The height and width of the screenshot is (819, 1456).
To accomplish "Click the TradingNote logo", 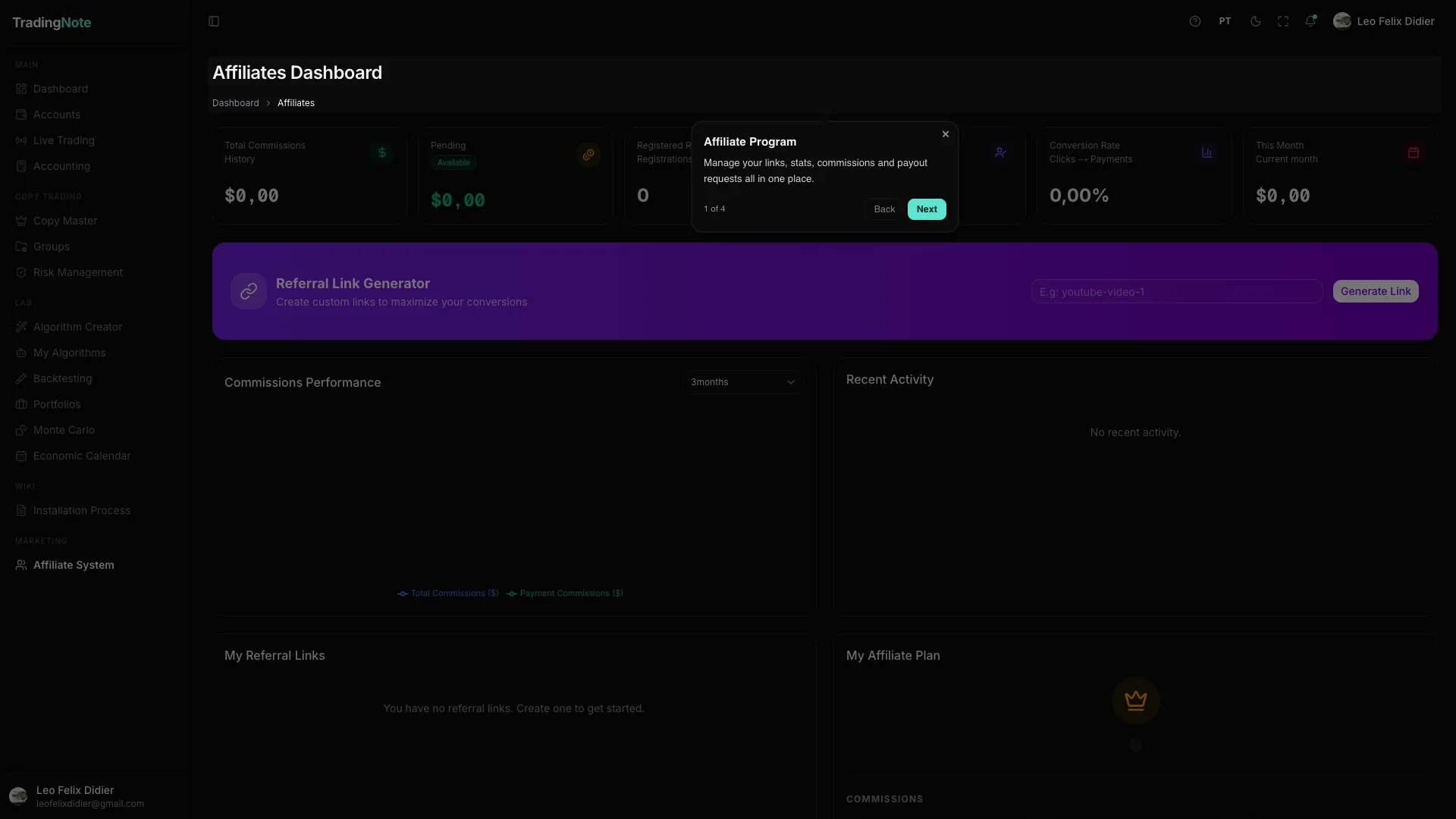I will pyautogui.click(x=52, y=23).
